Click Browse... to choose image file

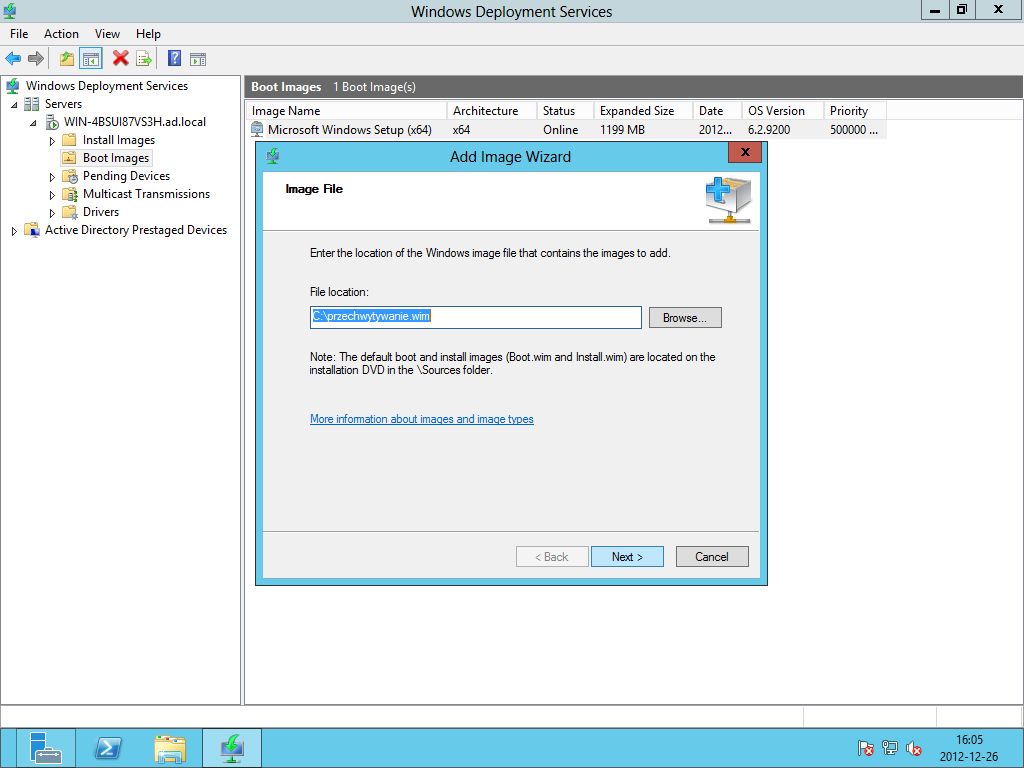point(685,317)
